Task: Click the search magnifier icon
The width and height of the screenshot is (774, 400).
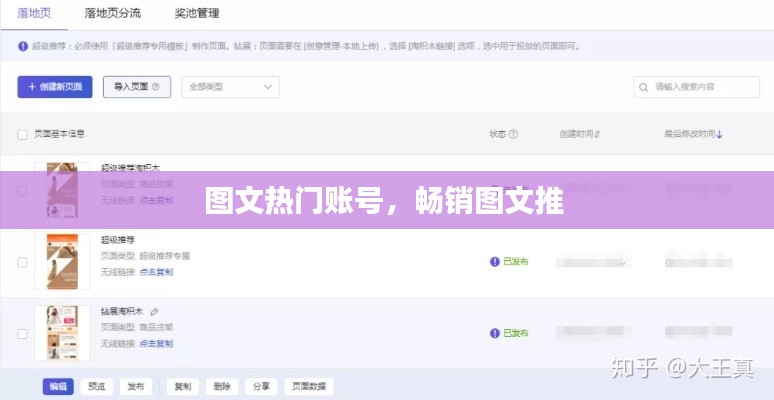Action: [x=645, y=88]
